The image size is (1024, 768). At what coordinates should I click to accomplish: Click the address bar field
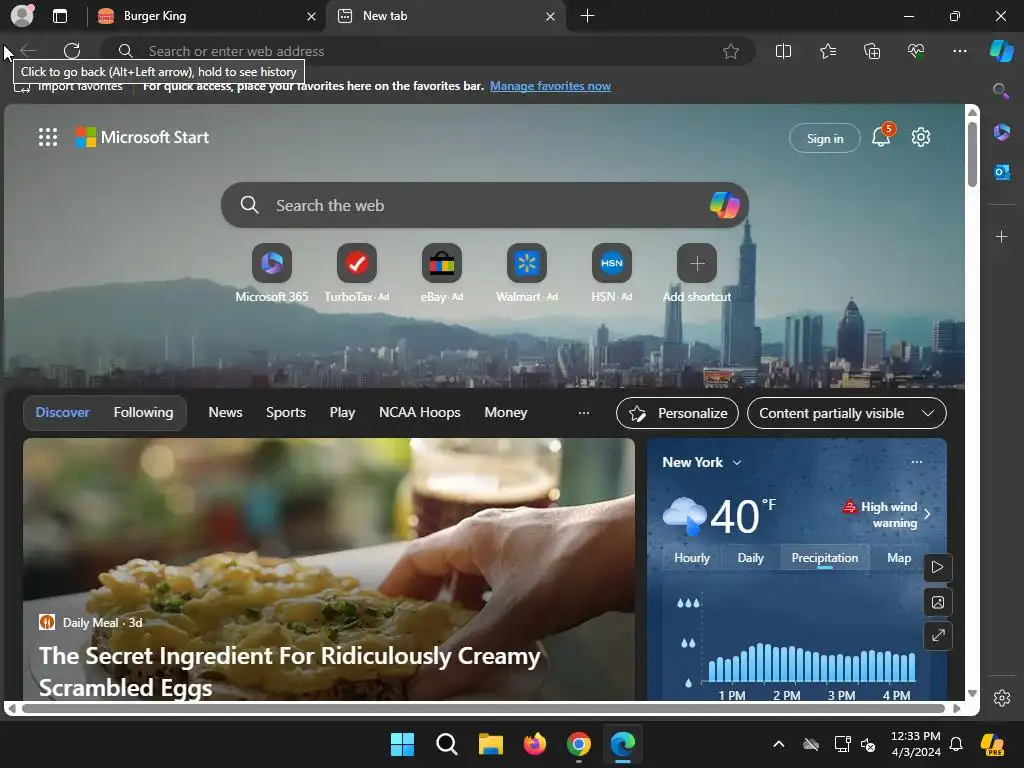[x=428, y=51]
